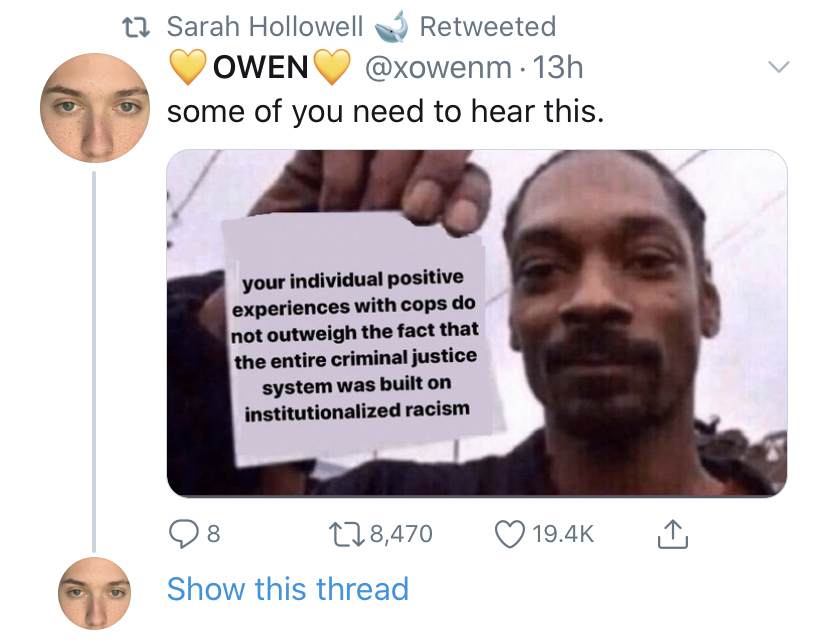828x640 pixels.
Task: Click the smaller avatar beside Show this thread
Action: pos(95,594)
